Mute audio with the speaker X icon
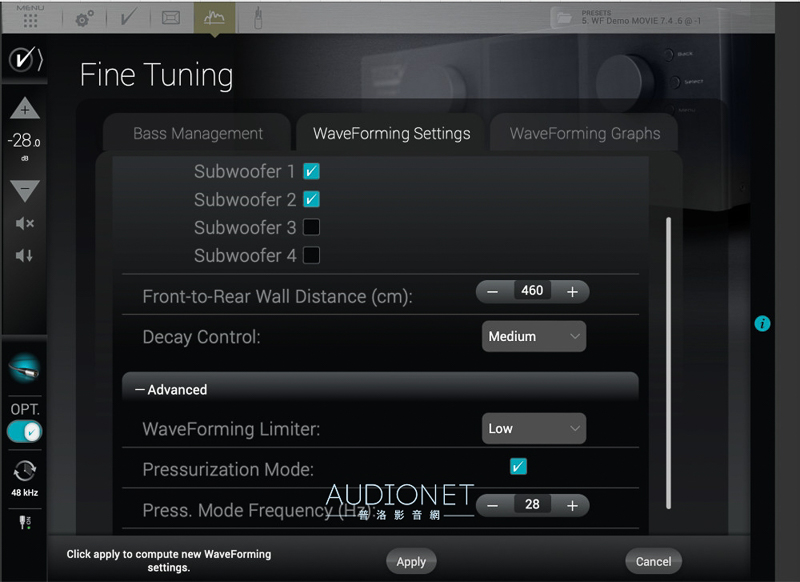 tap(24, 223)
